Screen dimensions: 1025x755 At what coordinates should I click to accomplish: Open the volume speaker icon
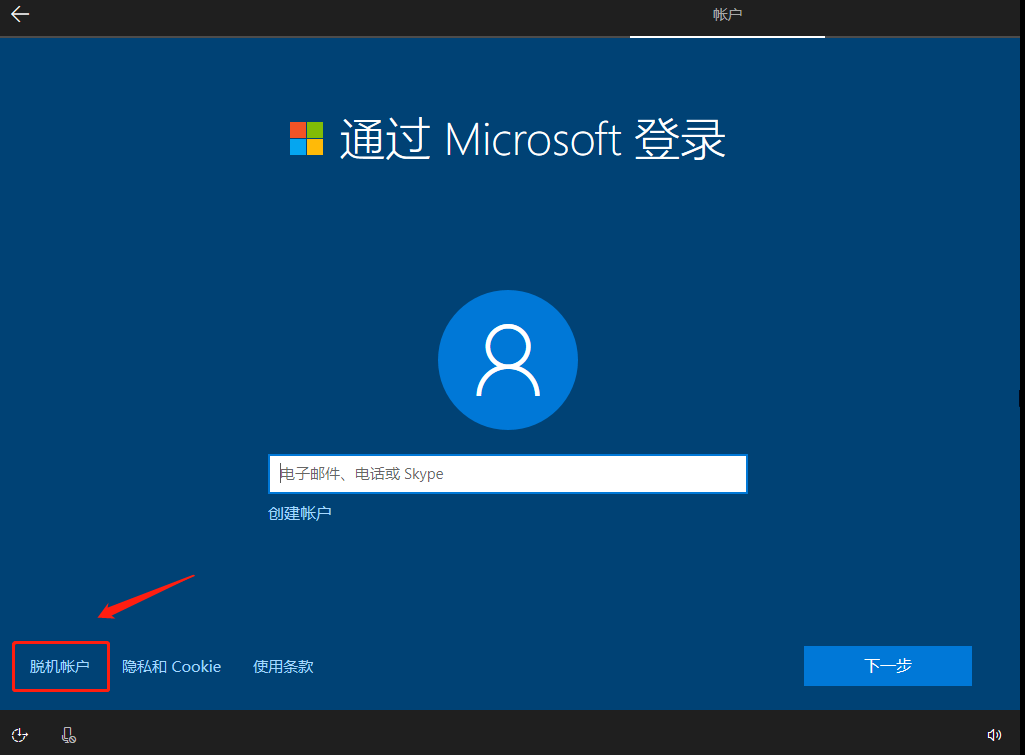[x=994, y=735]
